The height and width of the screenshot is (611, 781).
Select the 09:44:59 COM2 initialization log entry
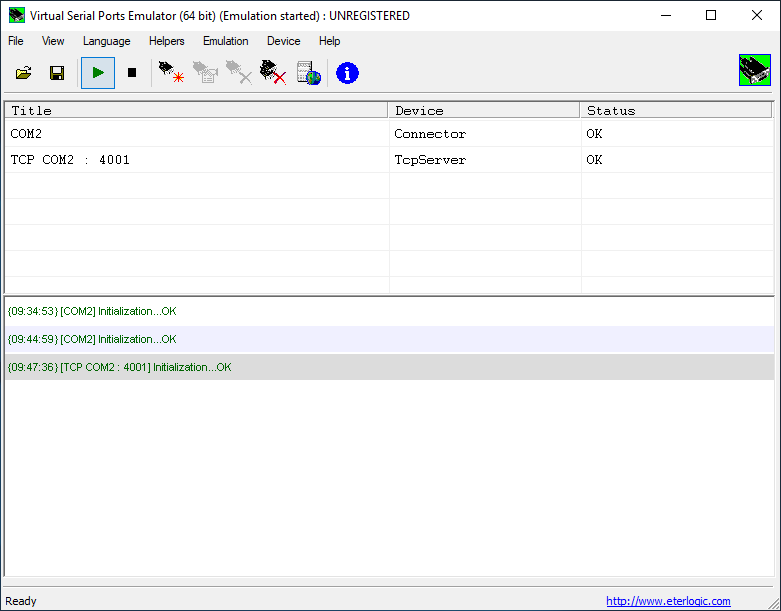(390, 339)
